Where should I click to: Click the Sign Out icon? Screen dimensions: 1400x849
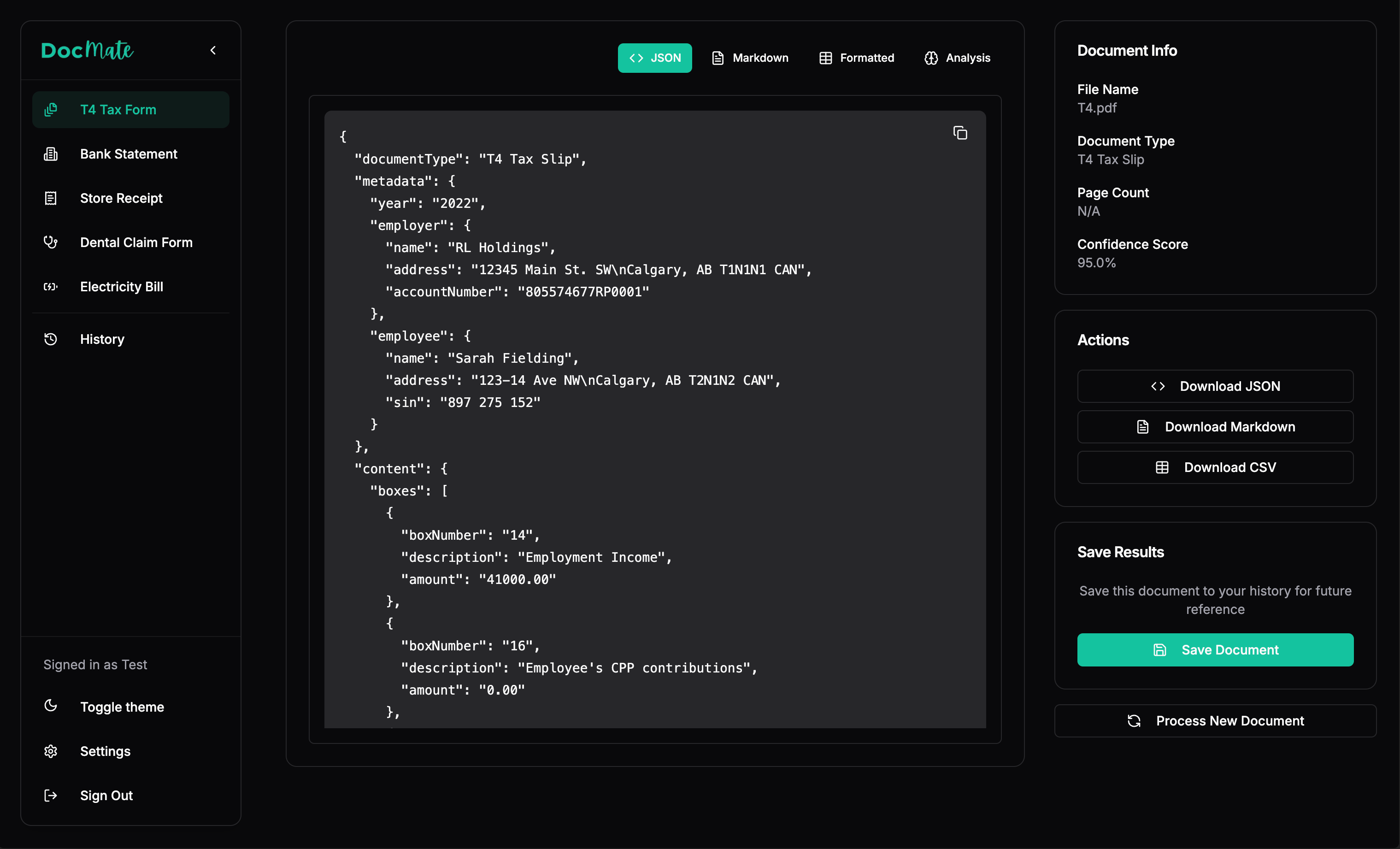coord(51,796)
